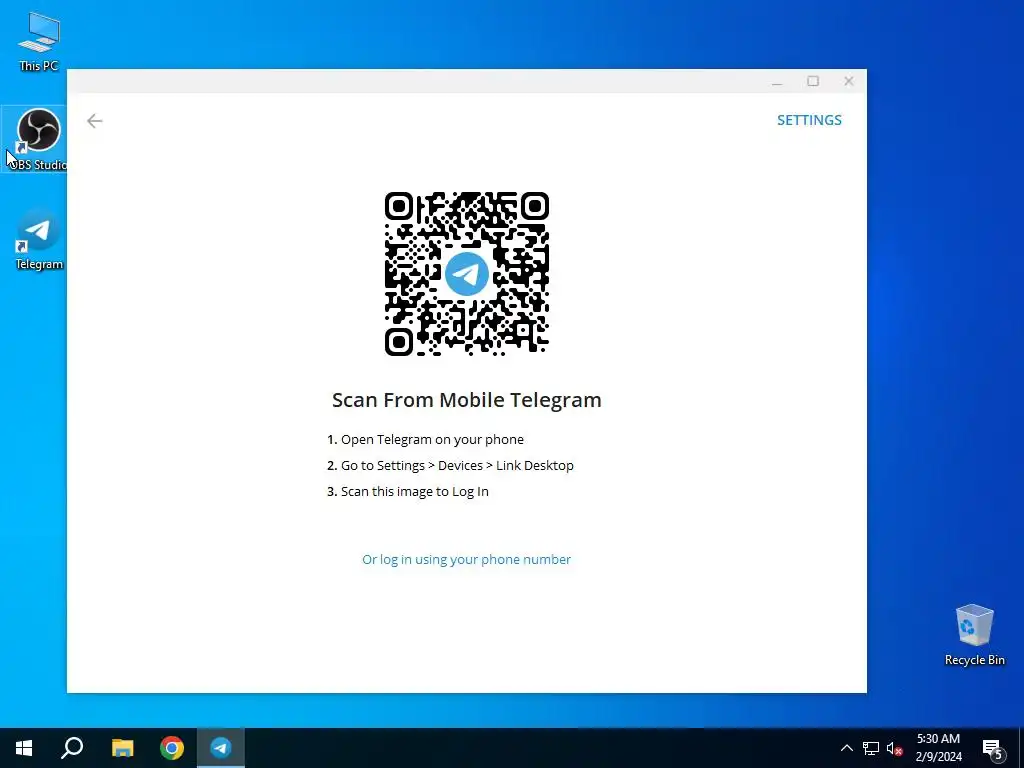Click 'Open Telegram on your phone' step
Viewport: 1024px width, 768px height.
425,440
